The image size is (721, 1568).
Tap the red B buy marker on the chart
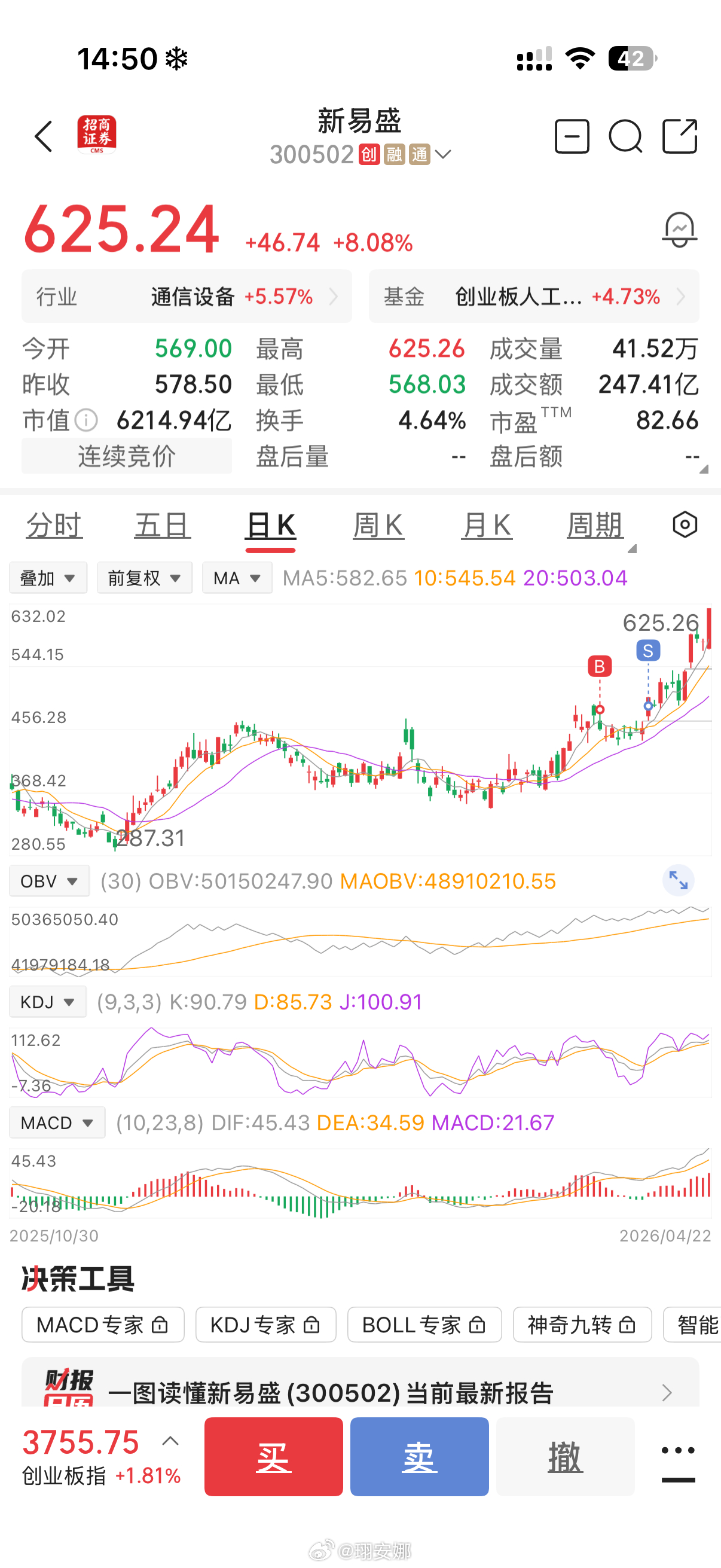(x=599, y=667)
